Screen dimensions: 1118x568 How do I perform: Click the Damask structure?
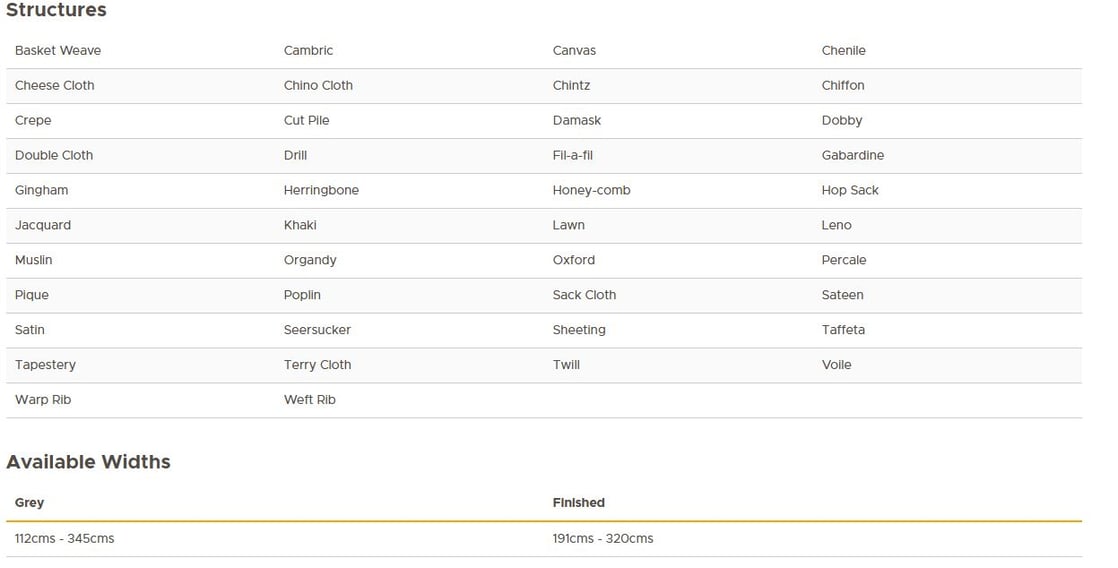[x=577, y=120]
